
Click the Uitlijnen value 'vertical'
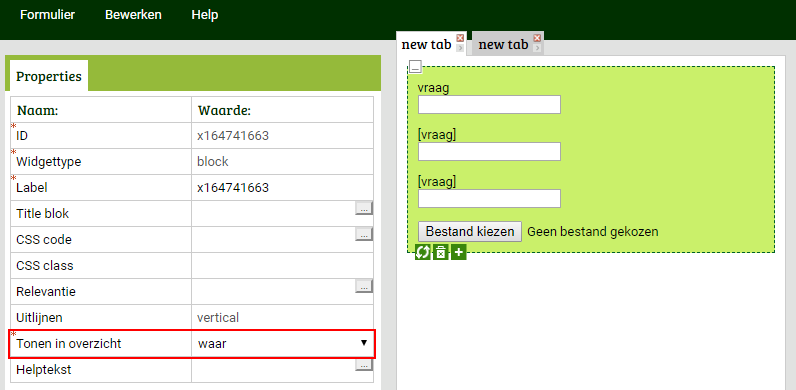(x=218, y=318)
